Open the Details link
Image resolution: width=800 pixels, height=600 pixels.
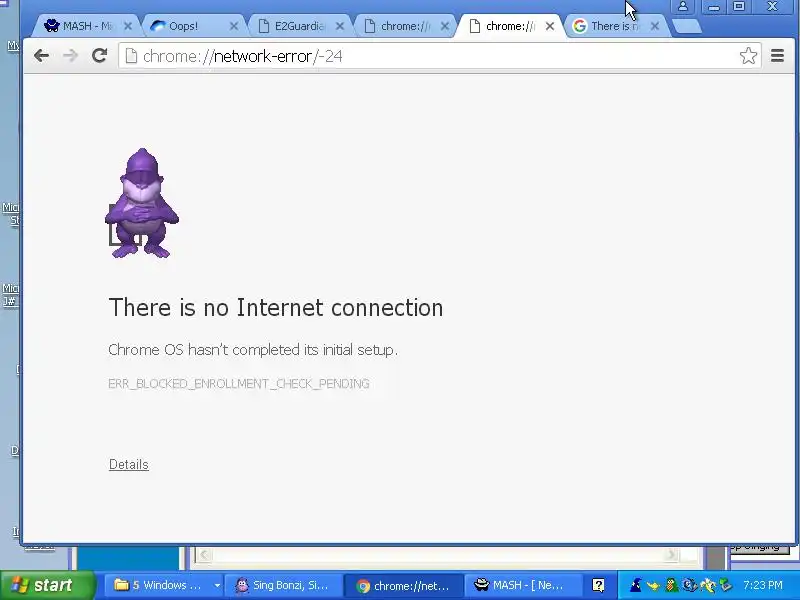click(129, 464)
